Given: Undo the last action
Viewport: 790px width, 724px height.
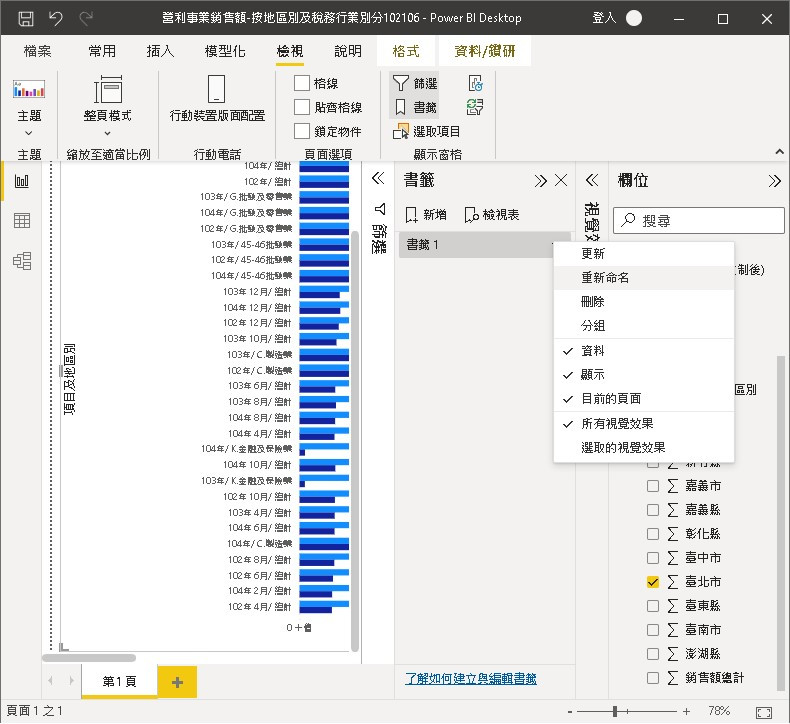Looking at the screenshot, I should pyautogui.click(x=55, y=19).
